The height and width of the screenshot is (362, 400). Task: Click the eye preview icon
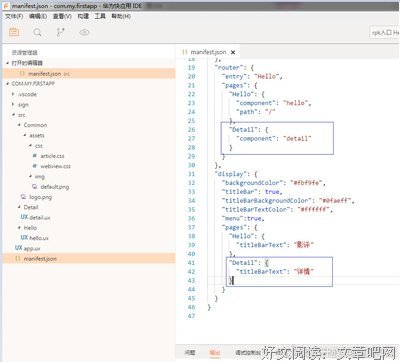tap(84, 32)
